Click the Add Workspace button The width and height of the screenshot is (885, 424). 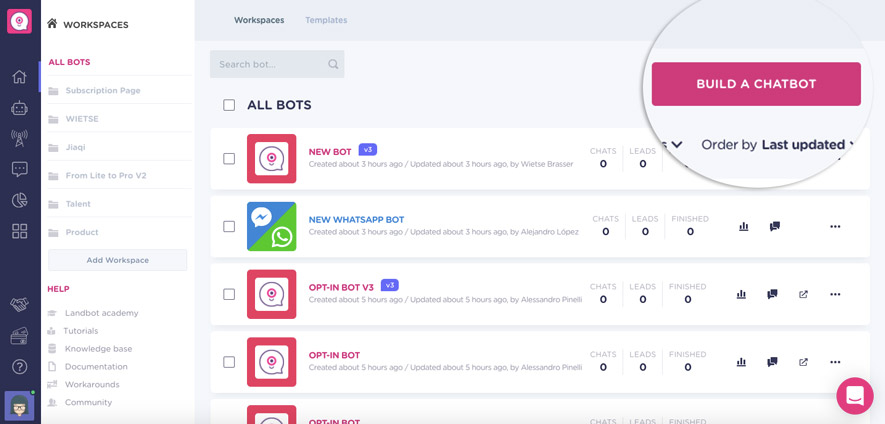(117, 260)
